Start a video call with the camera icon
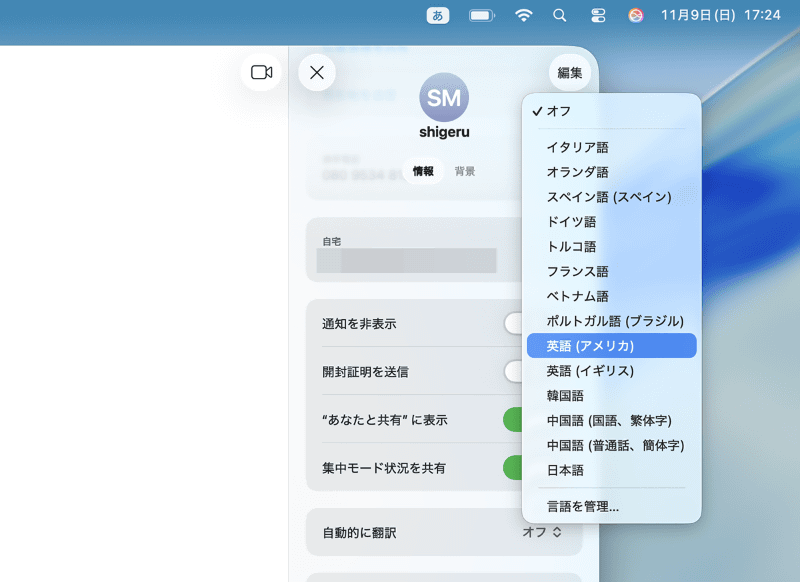The height and width of the screenshot is (582, 800). click(260, 72)
